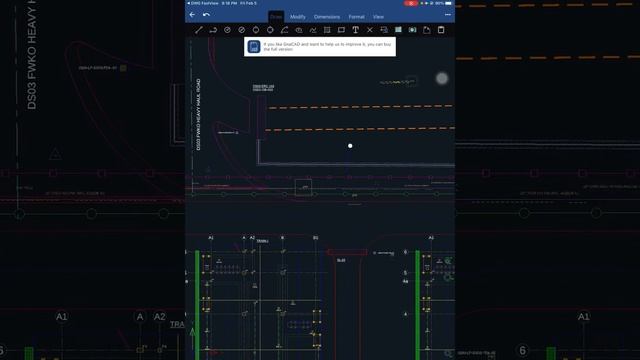The height and width of the screenshot is (360, 640).
Task: Open the View tab
Action: pyautogui.click(x=378, y=17)
